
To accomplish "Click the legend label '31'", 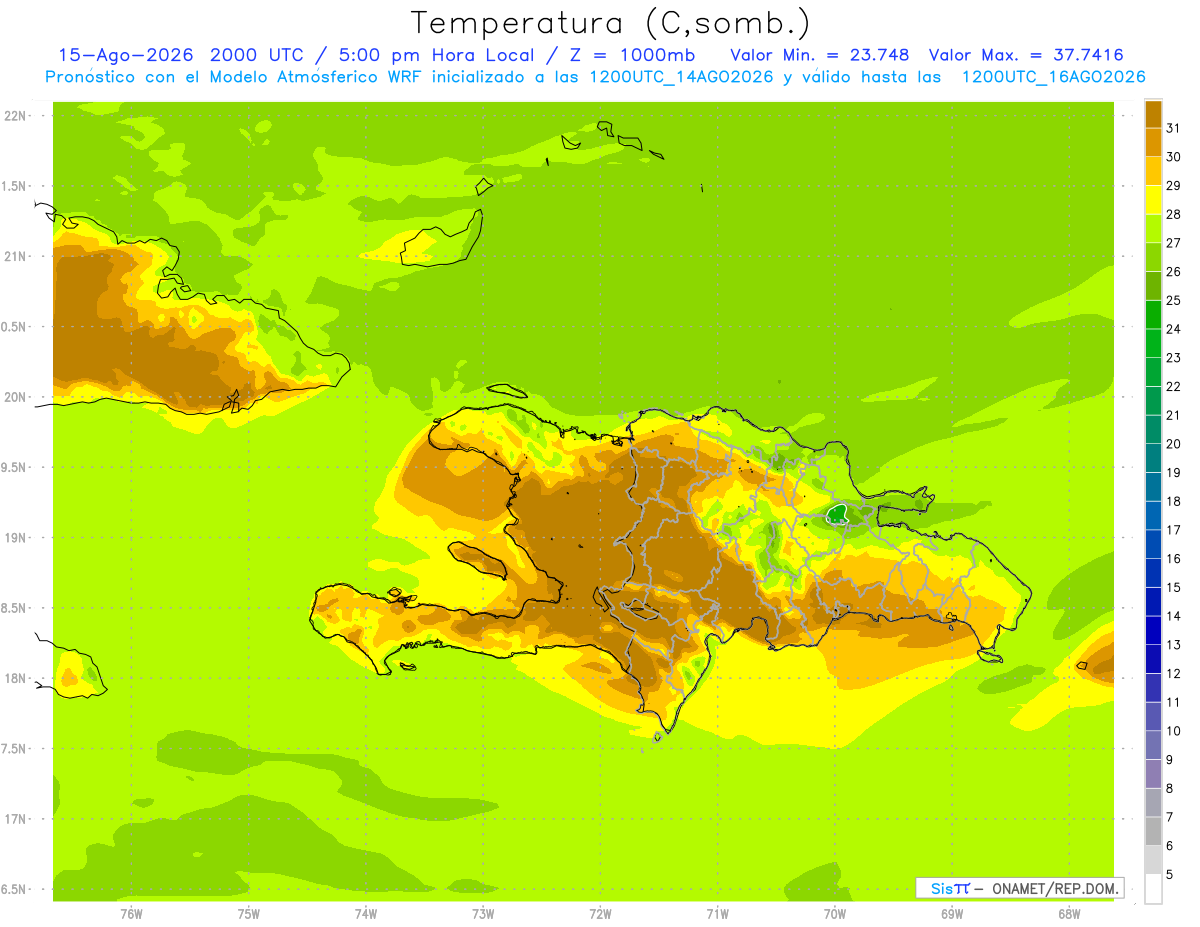I will click(x=1173, y=128).
